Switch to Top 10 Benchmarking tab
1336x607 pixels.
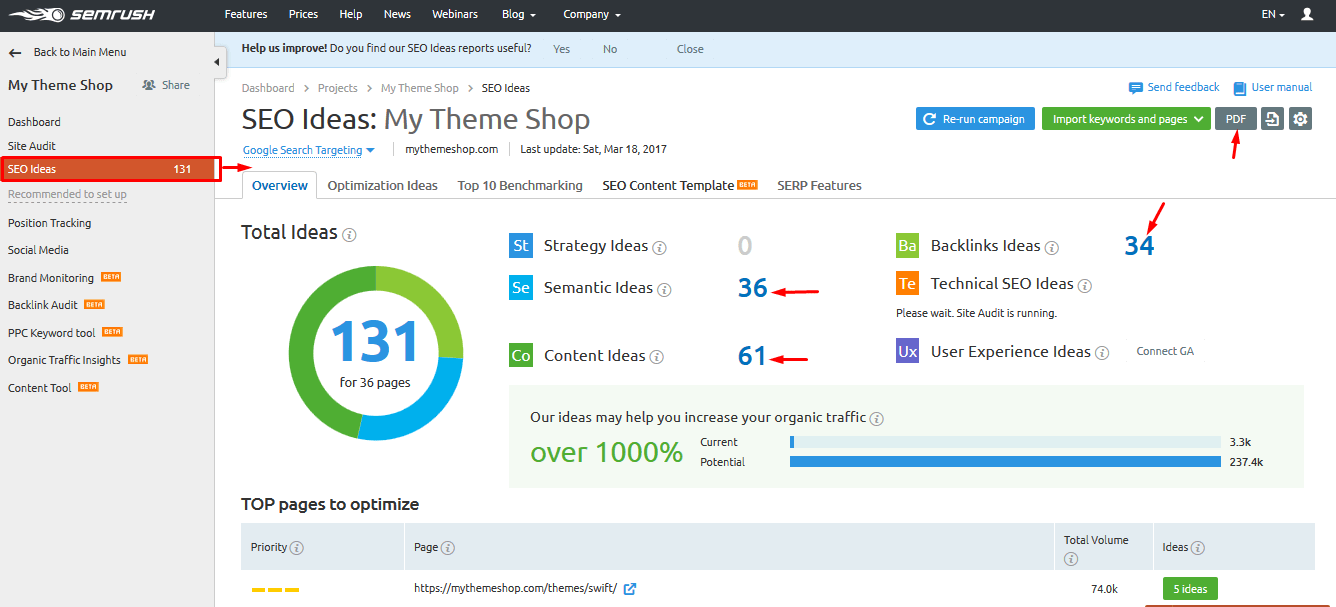[520, 185]
